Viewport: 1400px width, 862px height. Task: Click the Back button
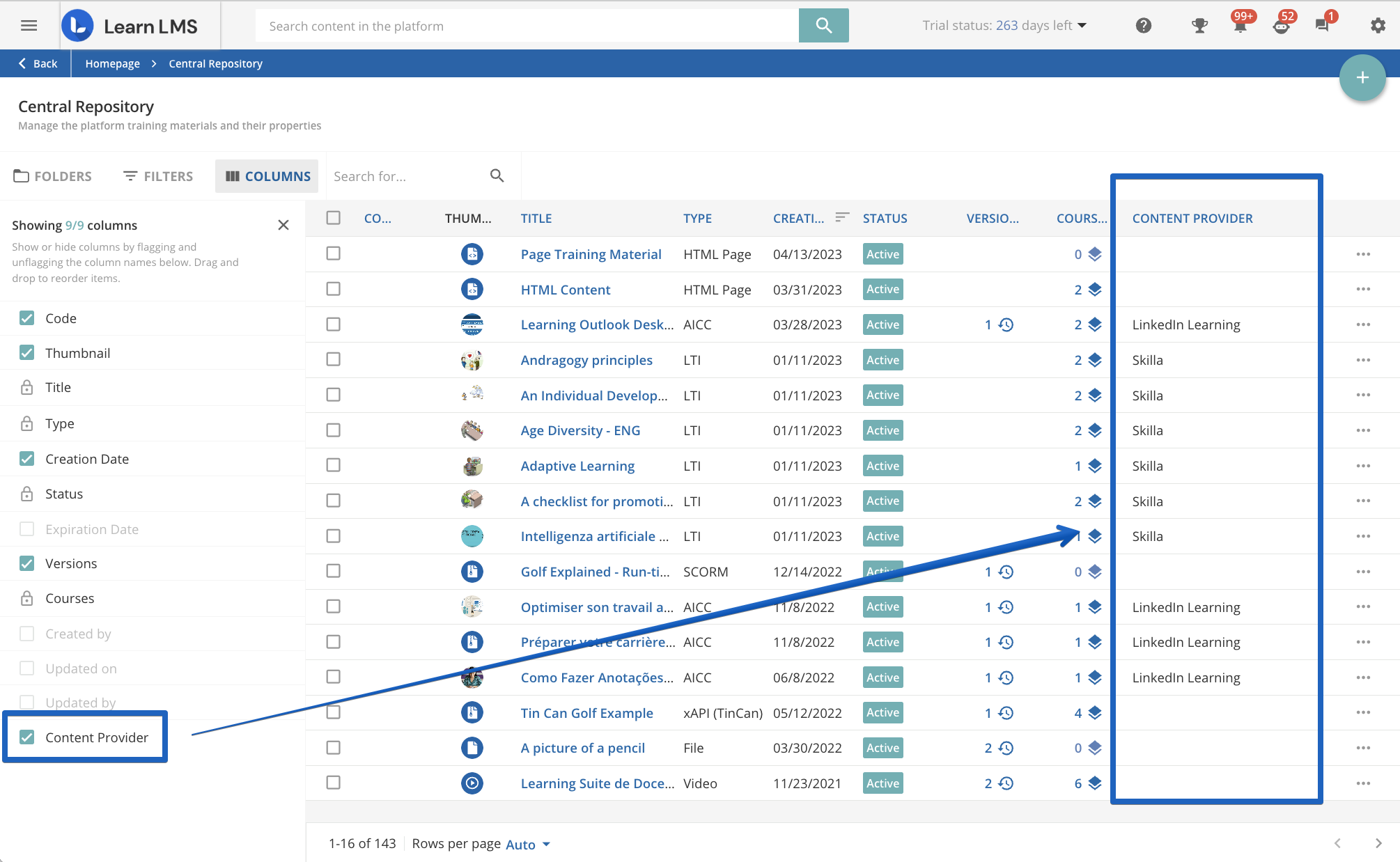tap(38, 63)
